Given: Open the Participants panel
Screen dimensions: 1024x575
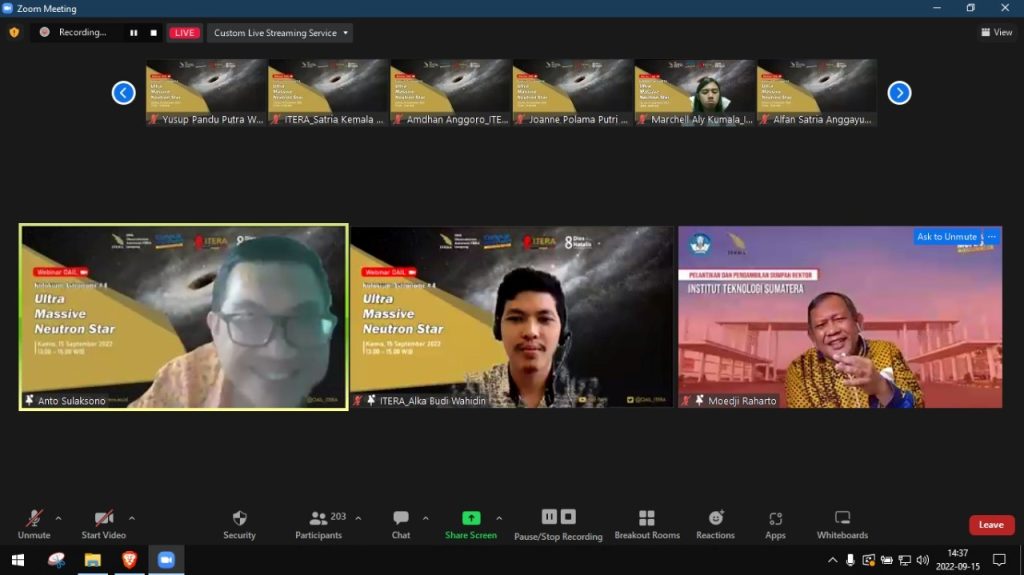Looking at the screenshot, I should pos(319,525).
